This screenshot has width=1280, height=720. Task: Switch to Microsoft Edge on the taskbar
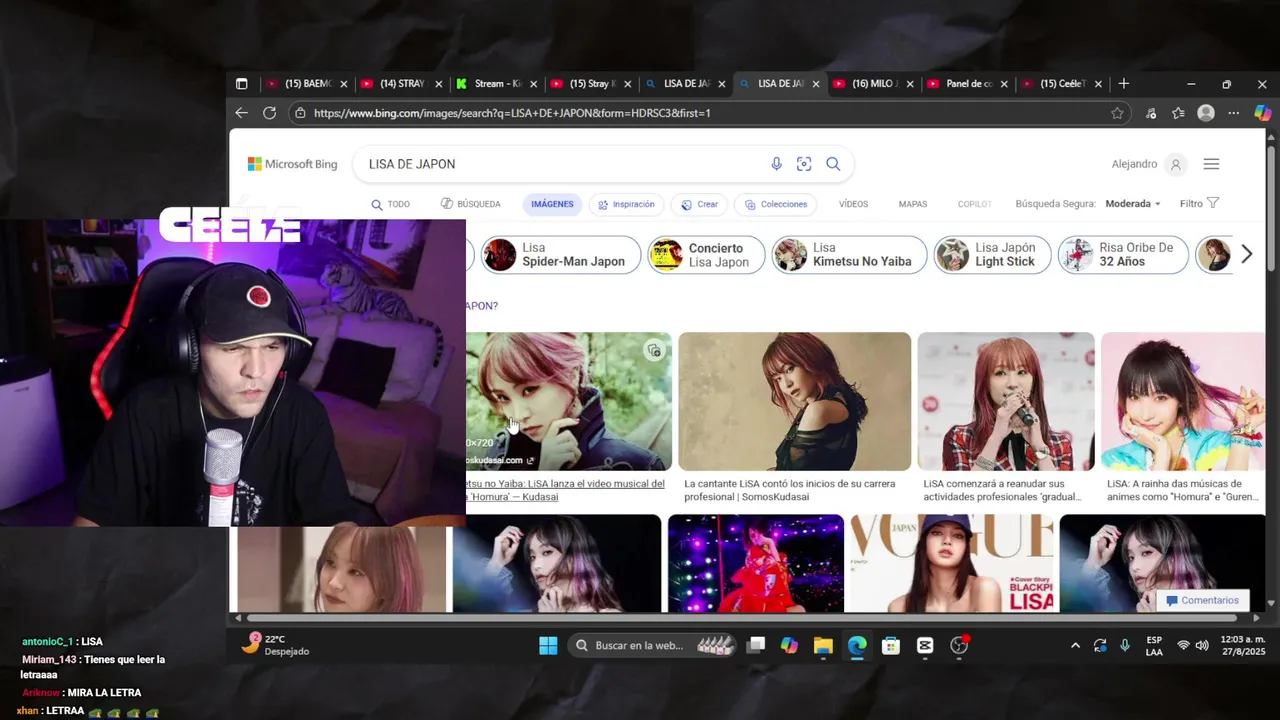click(857, 645)
